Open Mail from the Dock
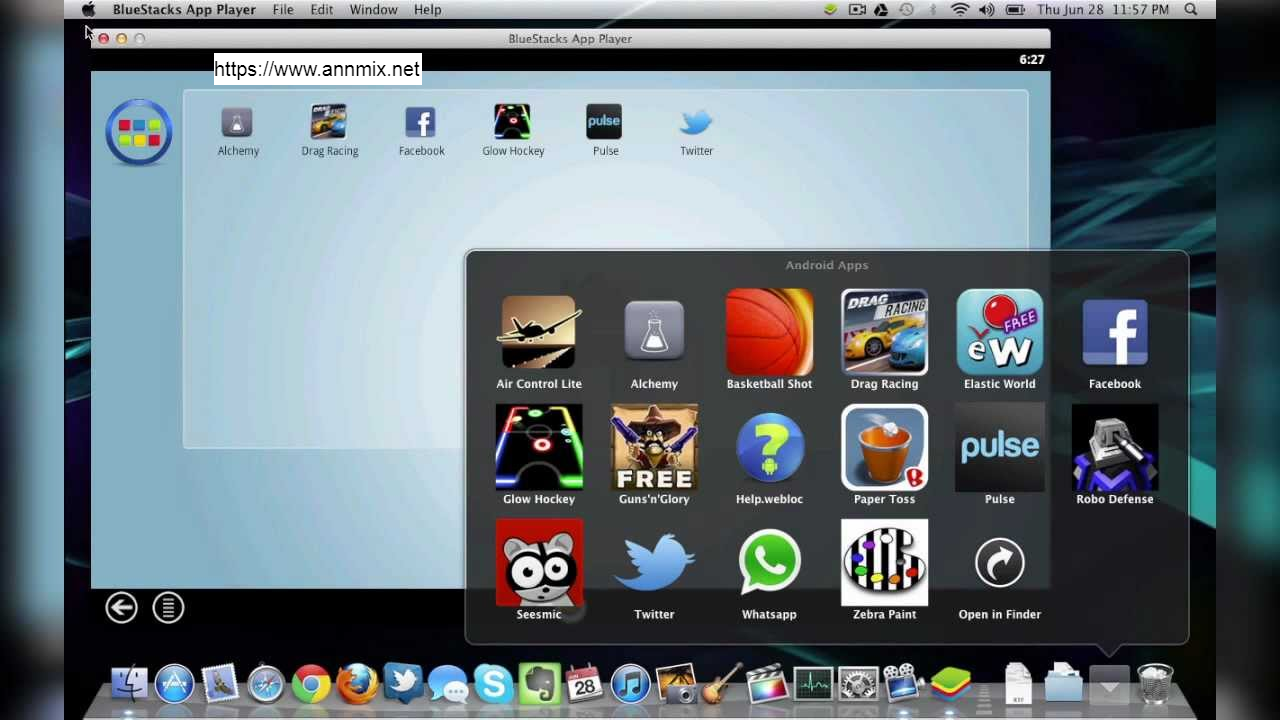This screenshot has height=720, width=1280. 220,683
